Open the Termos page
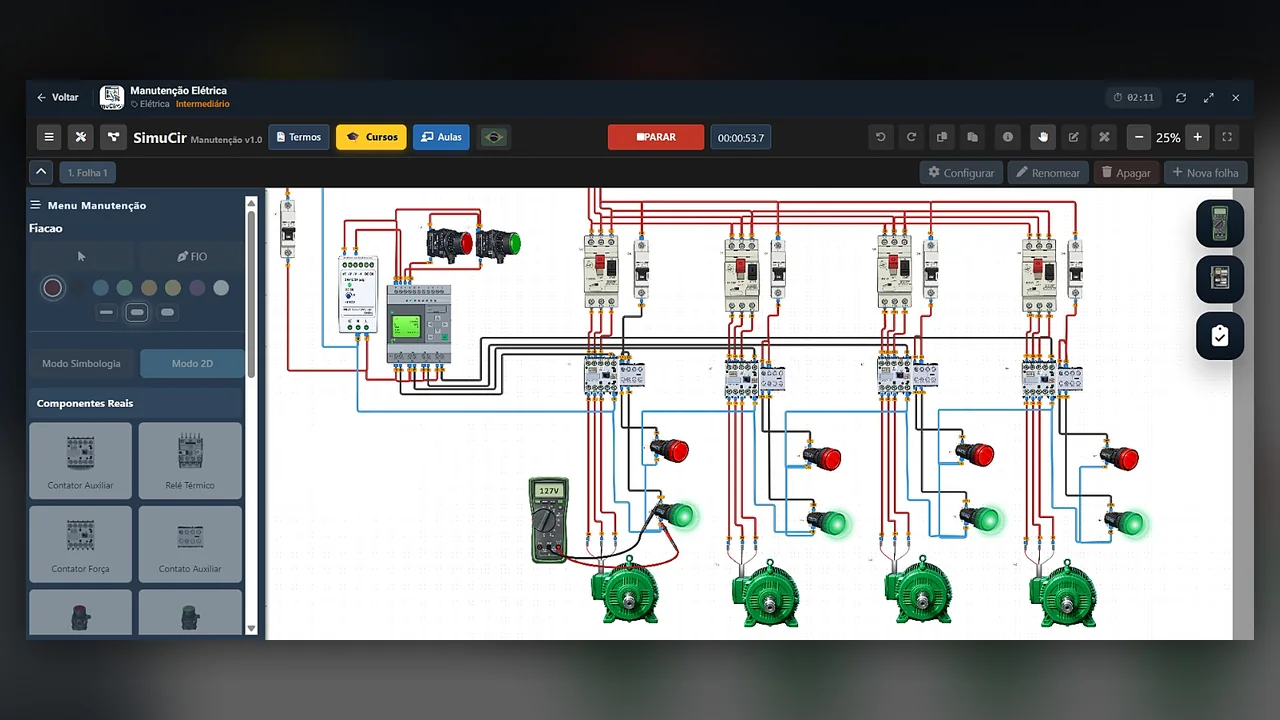Screen dimensions: 1280x720 click(x=299, y=137)
